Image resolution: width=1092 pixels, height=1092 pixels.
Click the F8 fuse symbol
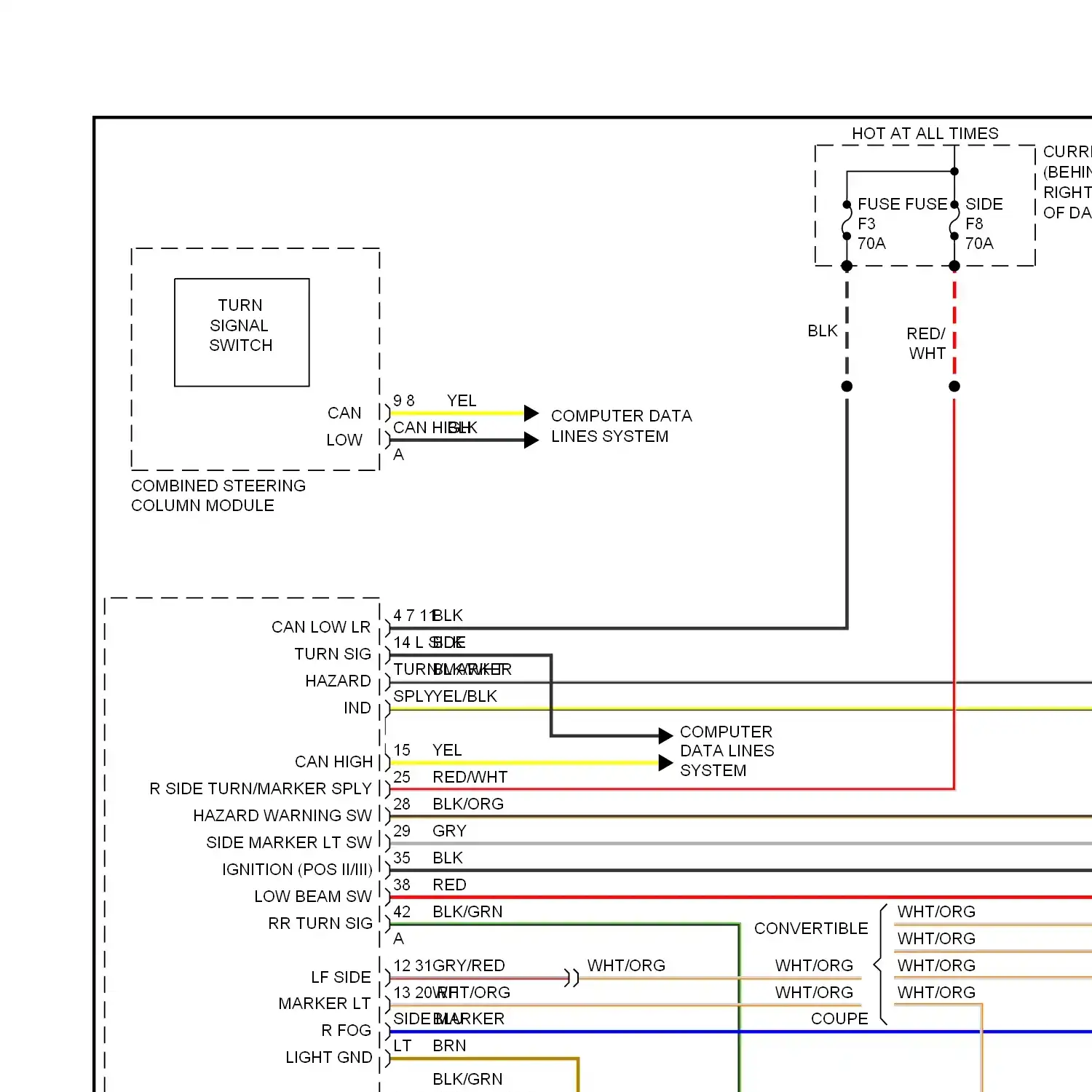click(954, 221)
